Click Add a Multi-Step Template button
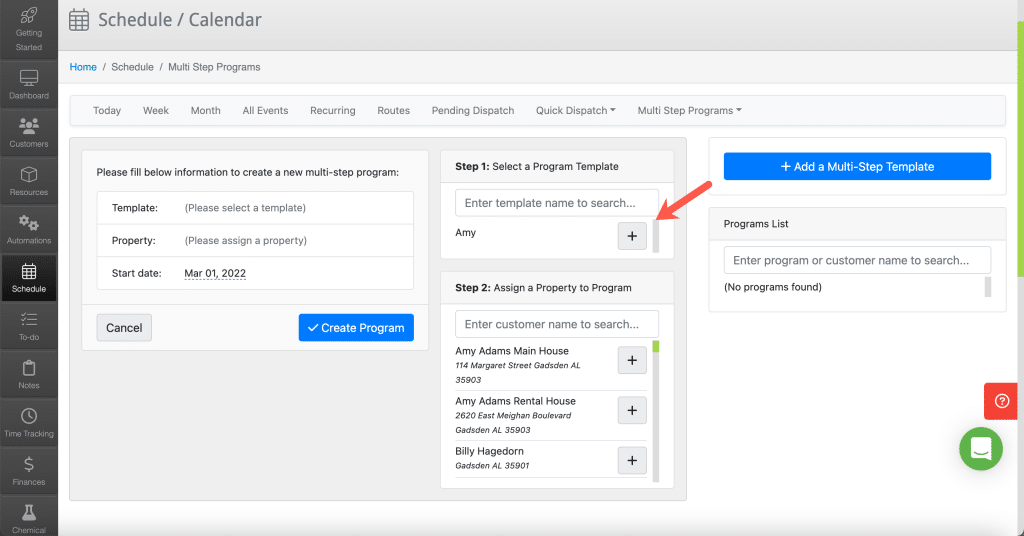 coord(857,166)
